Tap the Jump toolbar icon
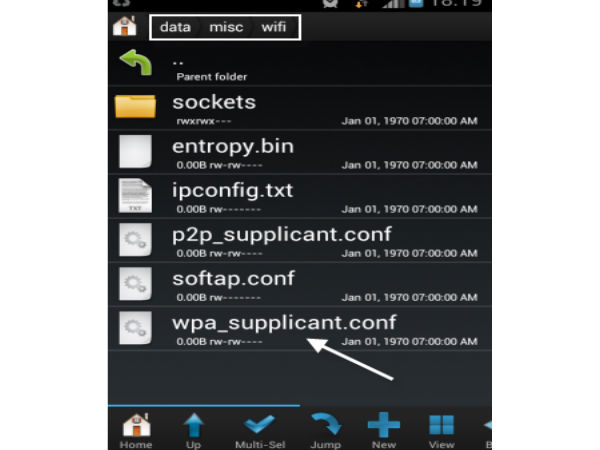 coord(324,428)
